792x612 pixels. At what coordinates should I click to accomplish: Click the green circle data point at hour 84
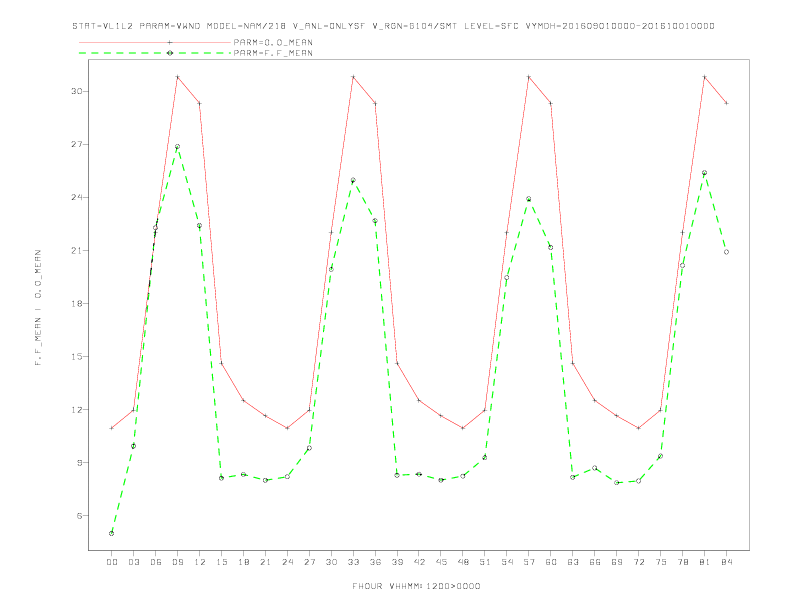pyautogui.click(x=726, y=252)
